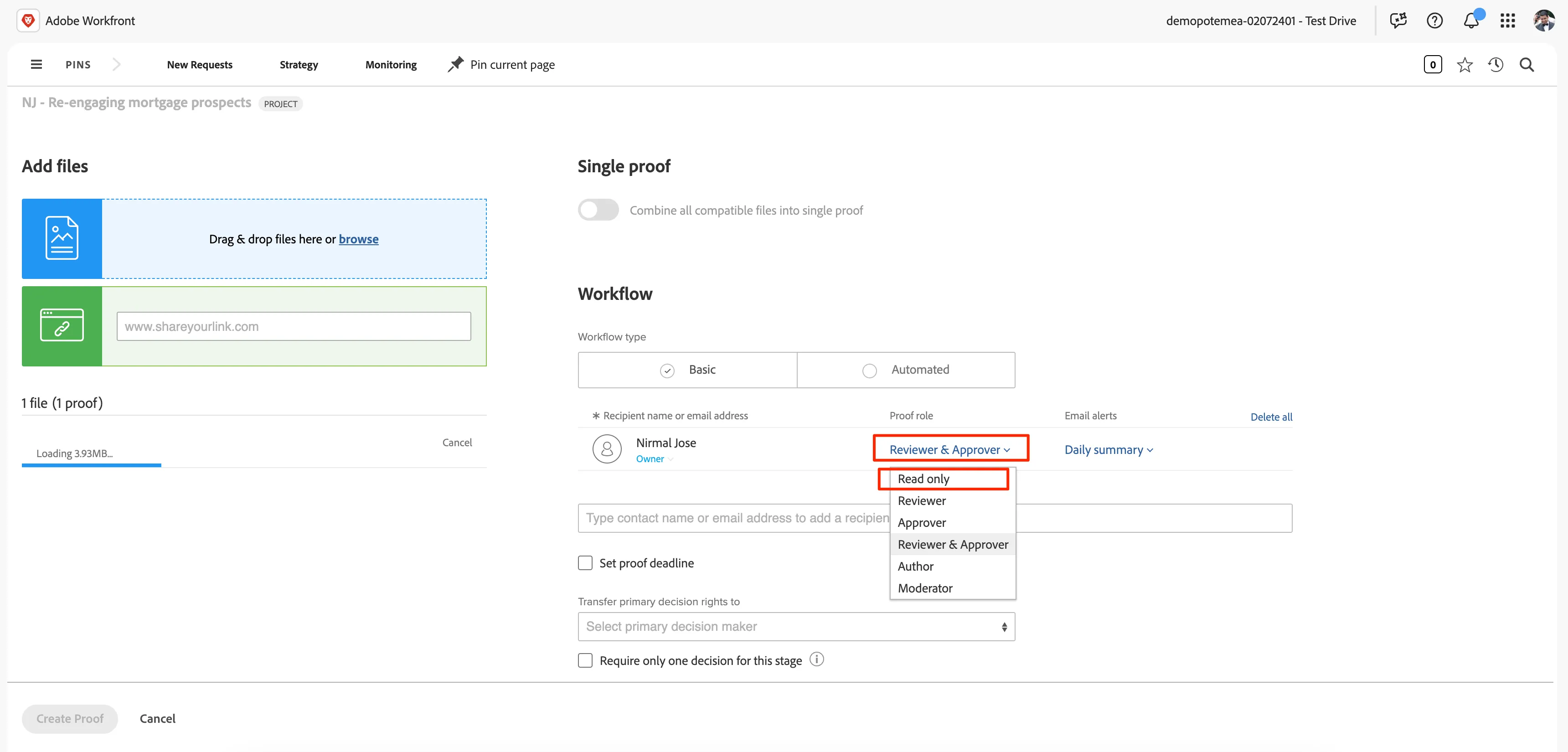Open the Monitoring pinned tab

tap(391, 65)
